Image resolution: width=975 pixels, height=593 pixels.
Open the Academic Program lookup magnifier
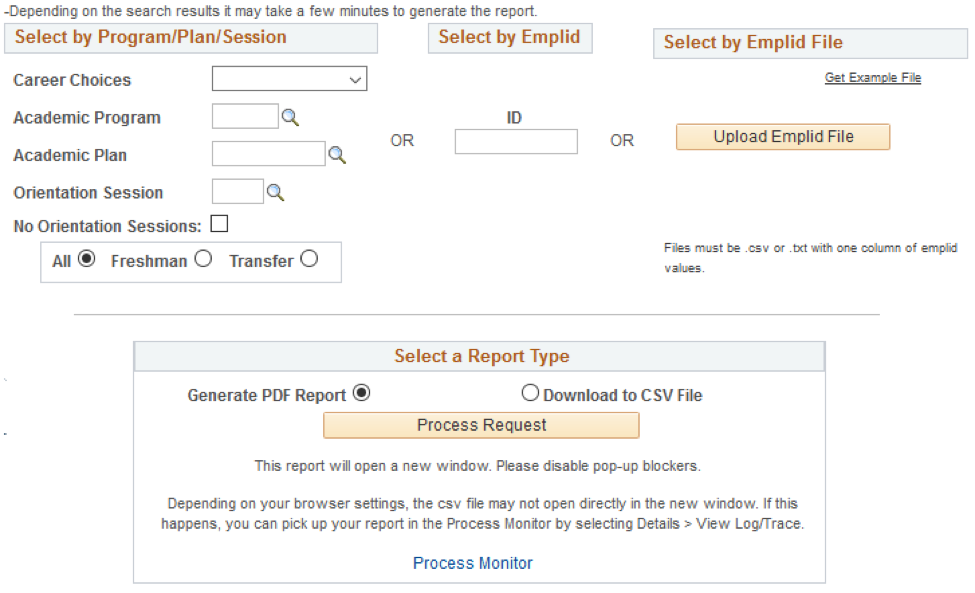point(289,116)
